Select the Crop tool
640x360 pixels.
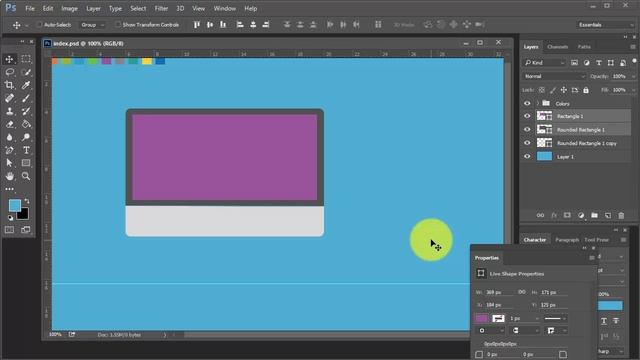pos(9,85)
